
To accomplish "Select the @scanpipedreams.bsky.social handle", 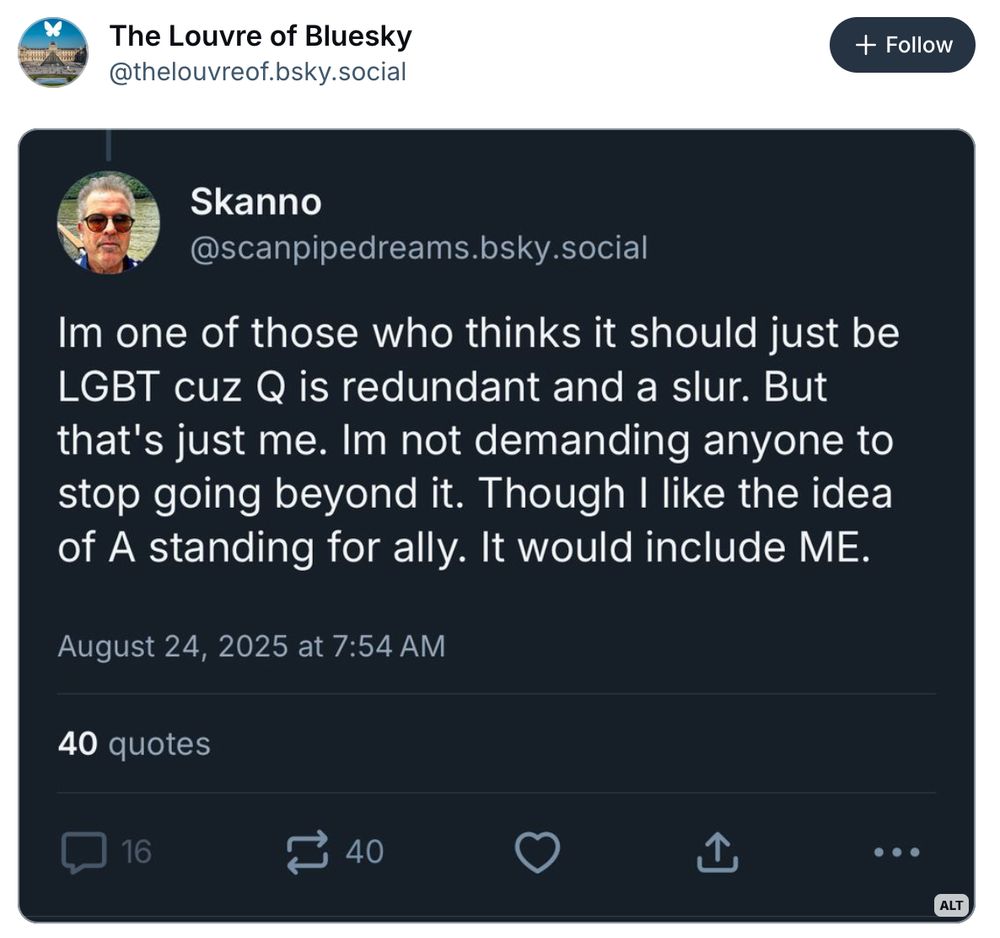I will coord(420,247).
